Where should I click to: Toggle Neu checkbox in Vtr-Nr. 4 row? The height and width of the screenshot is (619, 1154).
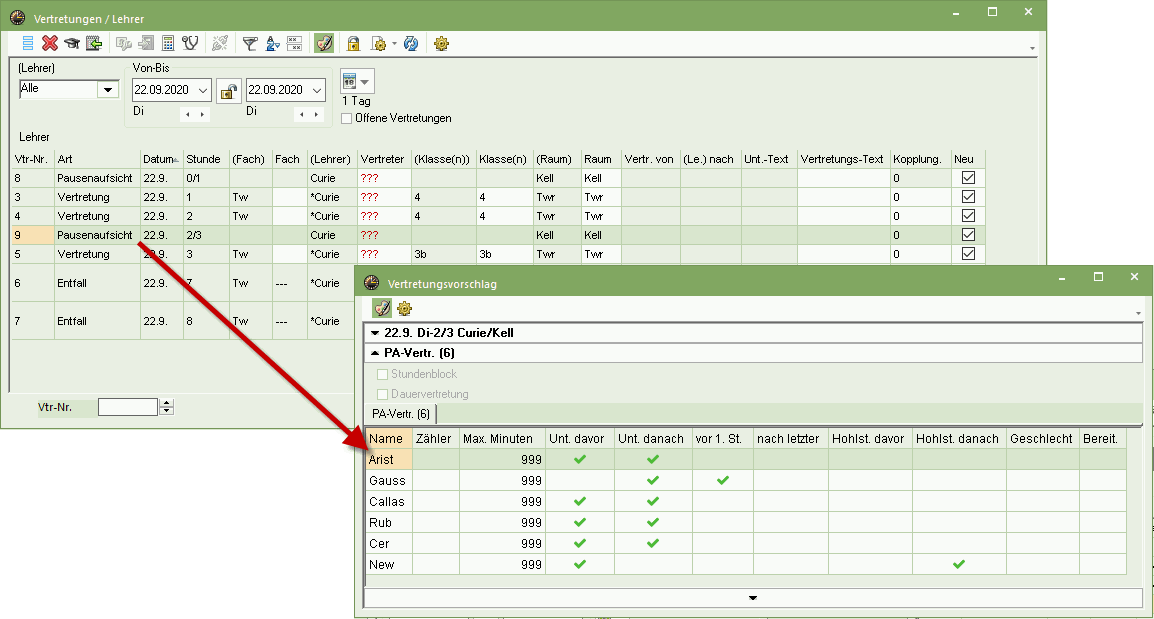tap(968, 216)
